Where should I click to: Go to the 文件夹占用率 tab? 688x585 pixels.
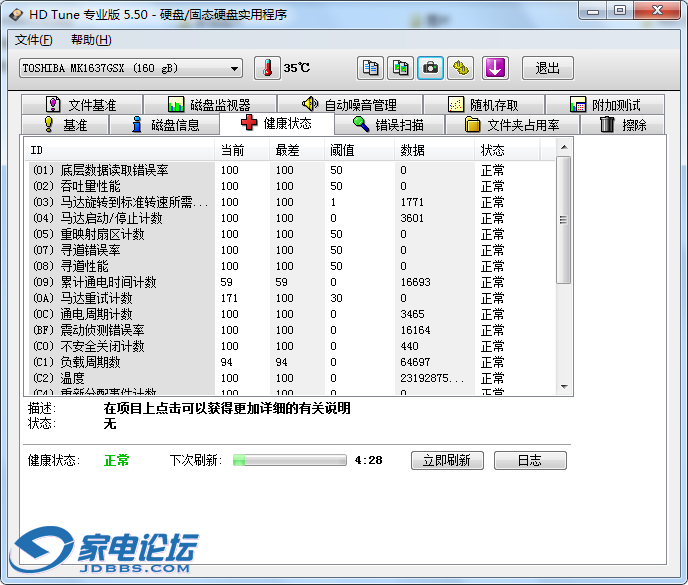pyautogui.click(x=511, y=125)
